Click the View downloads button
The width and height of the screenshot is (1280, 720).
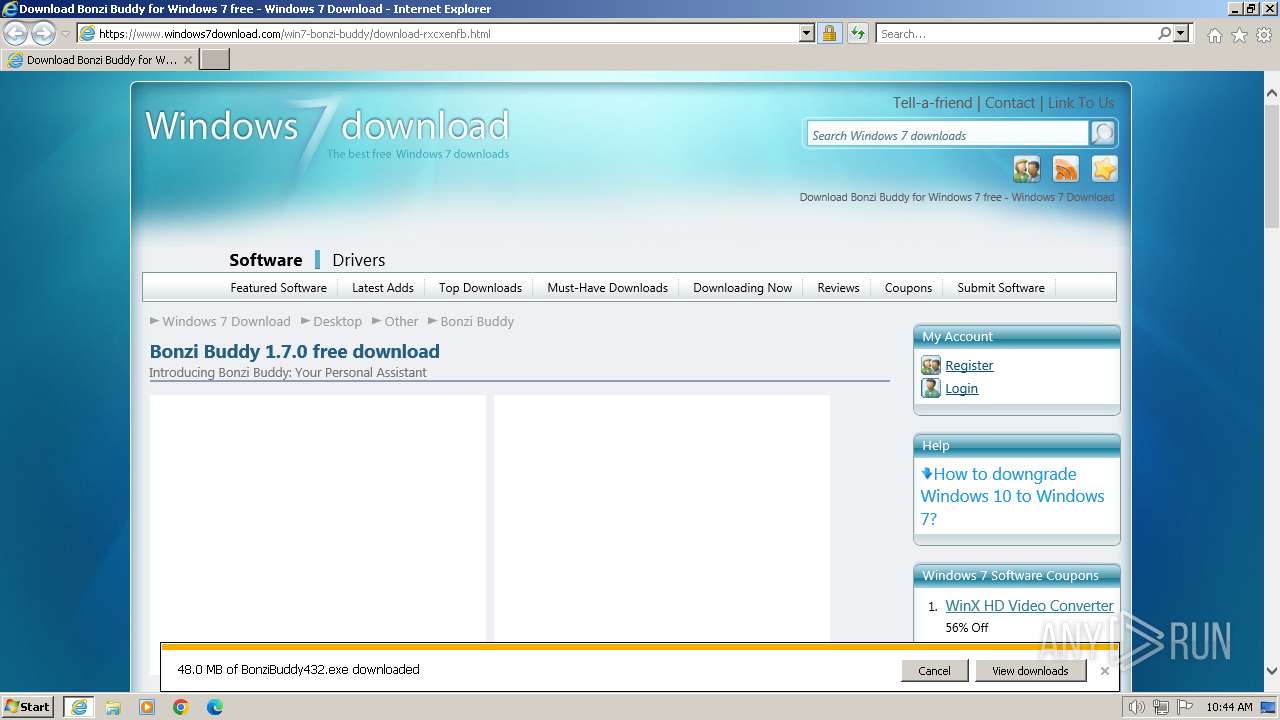tap(1030, 671)
